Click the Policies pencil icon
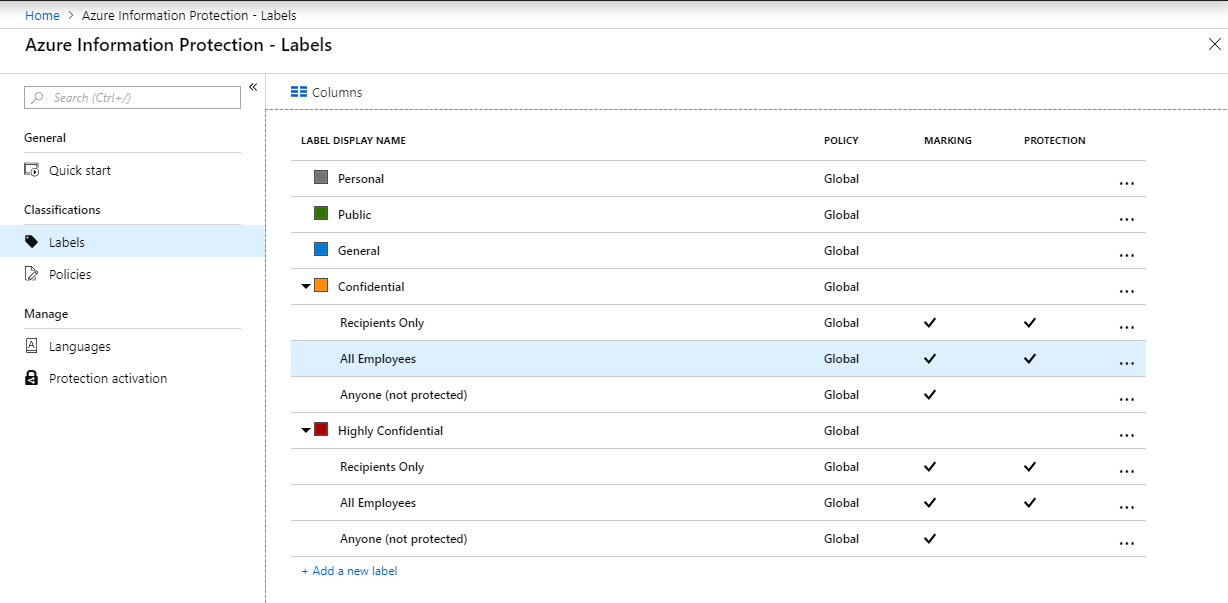Viewport: 1228px width, 603px height. (x=31, y=274)
